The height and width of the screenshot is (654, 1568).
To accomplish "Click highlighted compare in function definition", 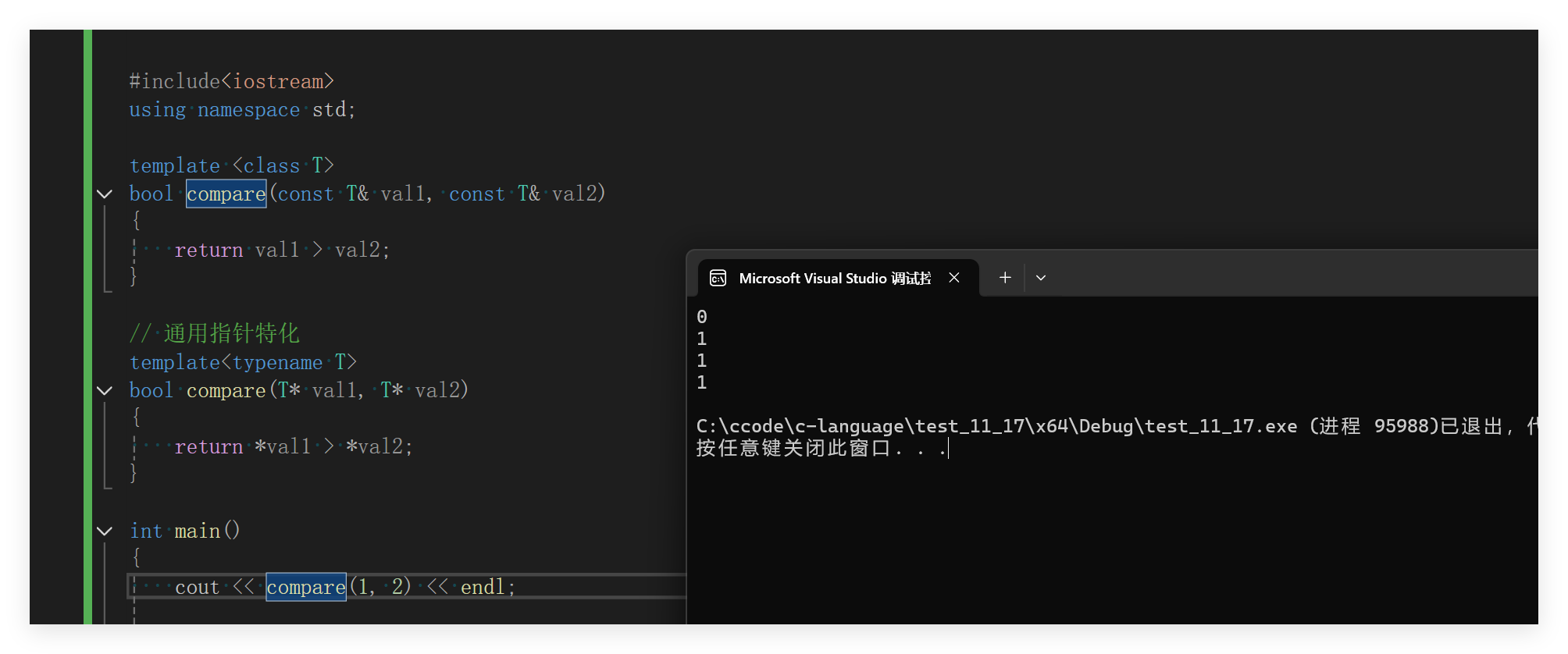I will click(226, 194).
